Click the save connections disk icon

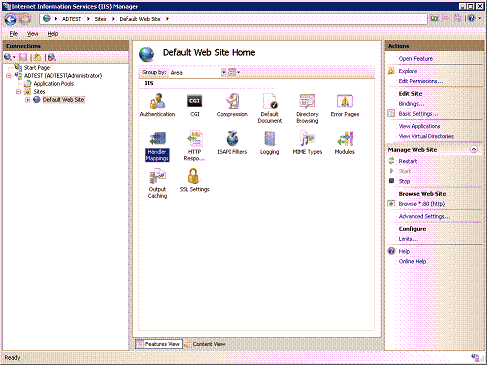[x=23, y=57]
